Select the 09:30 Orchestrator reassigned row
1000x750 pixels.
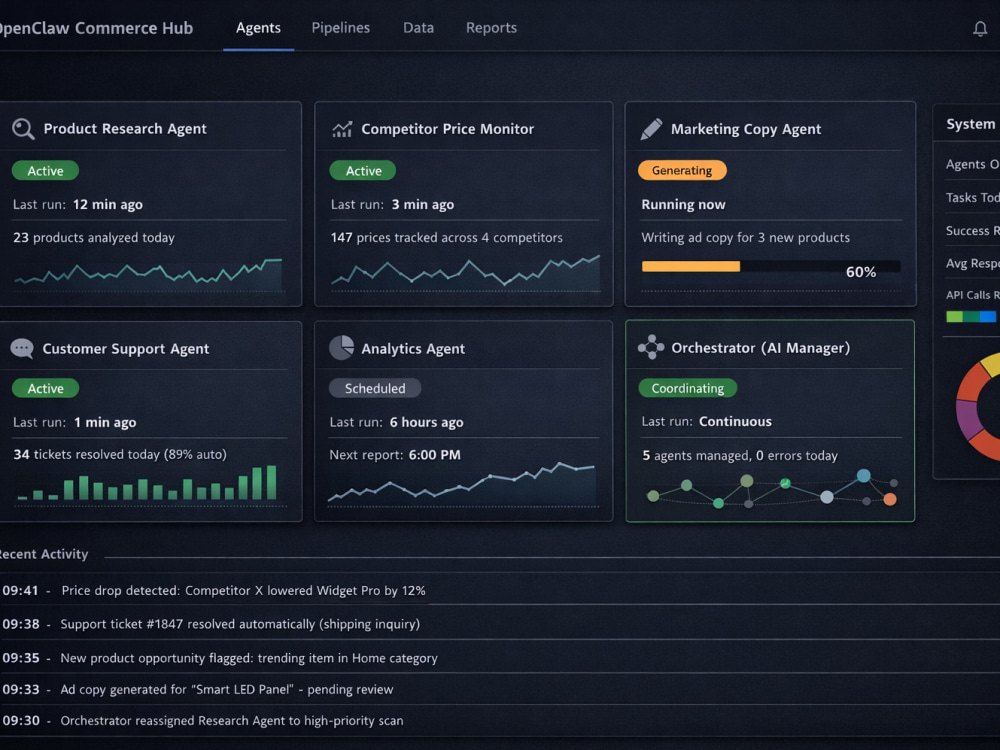click(x=500, y=721)
